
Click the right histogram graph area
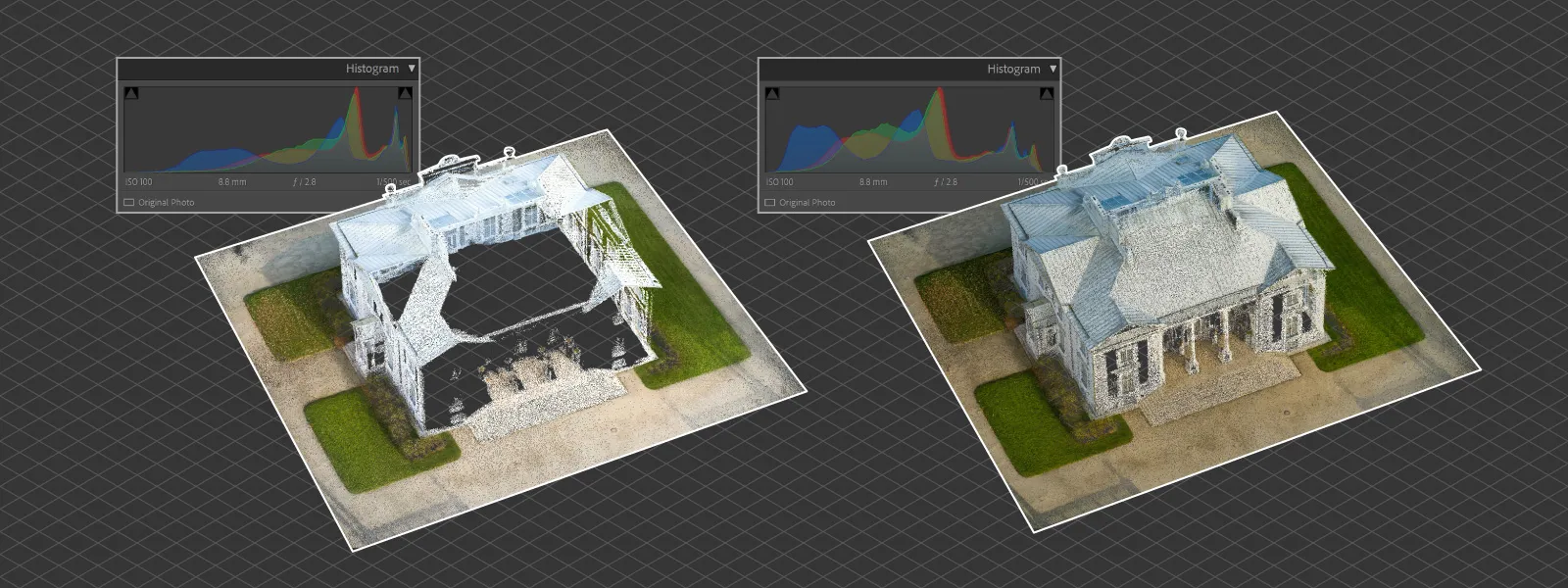[908, 129]
